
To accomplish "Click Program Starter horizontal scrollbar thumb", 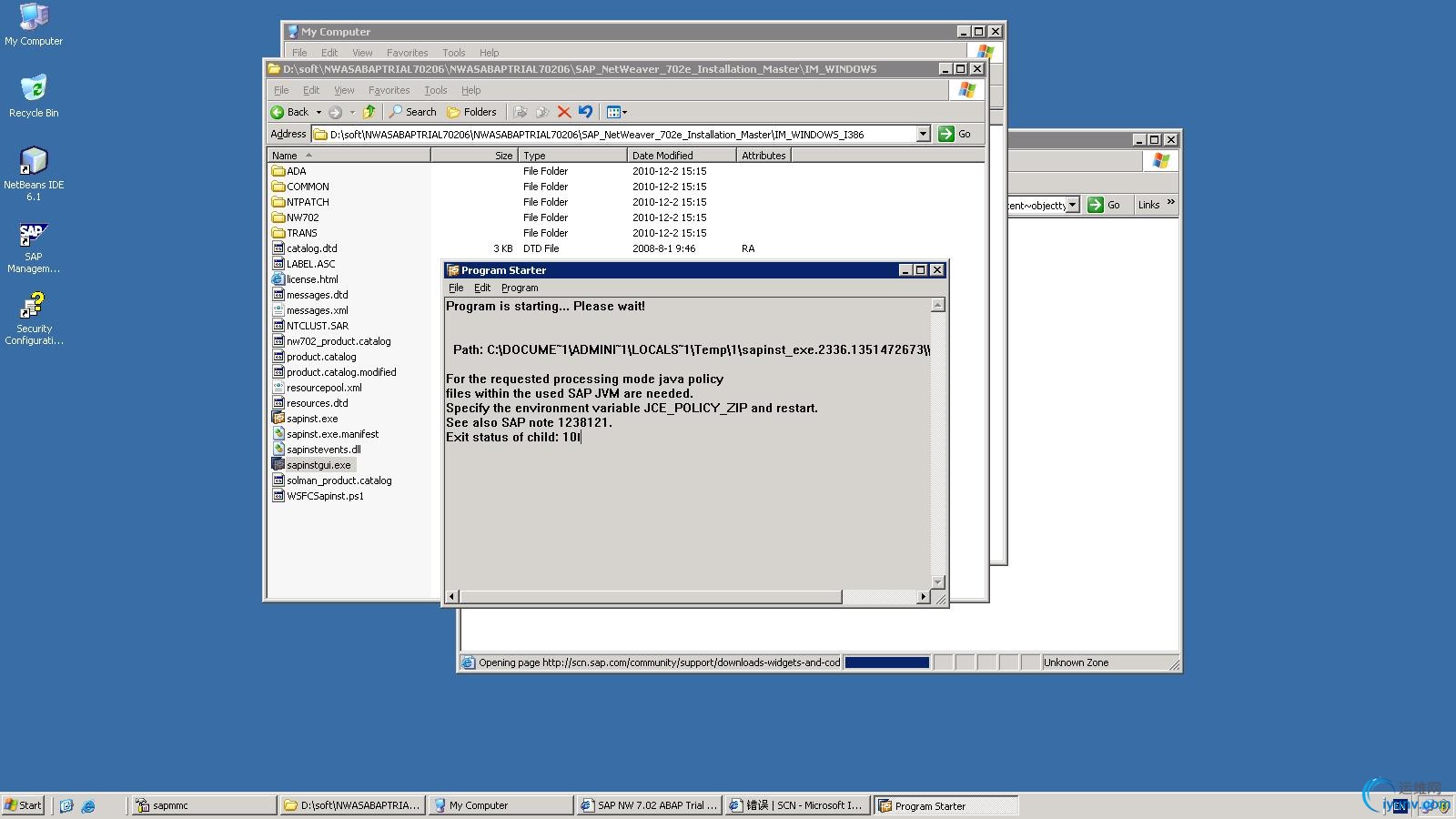I will 651,597.
